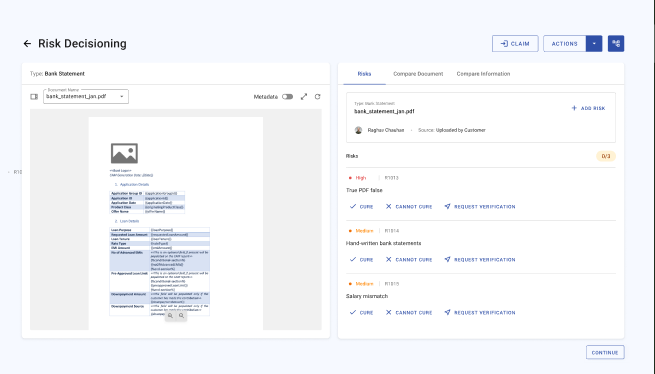Screen dimensions: 655x374
Task: Click Raghav Chauhan's avatar
Action: pyautogui.click(x=358, y=130)
